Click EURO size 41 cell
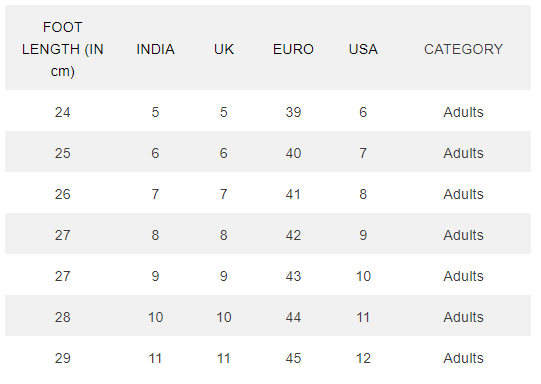541x384 pixels. click(x=293, y=194)
